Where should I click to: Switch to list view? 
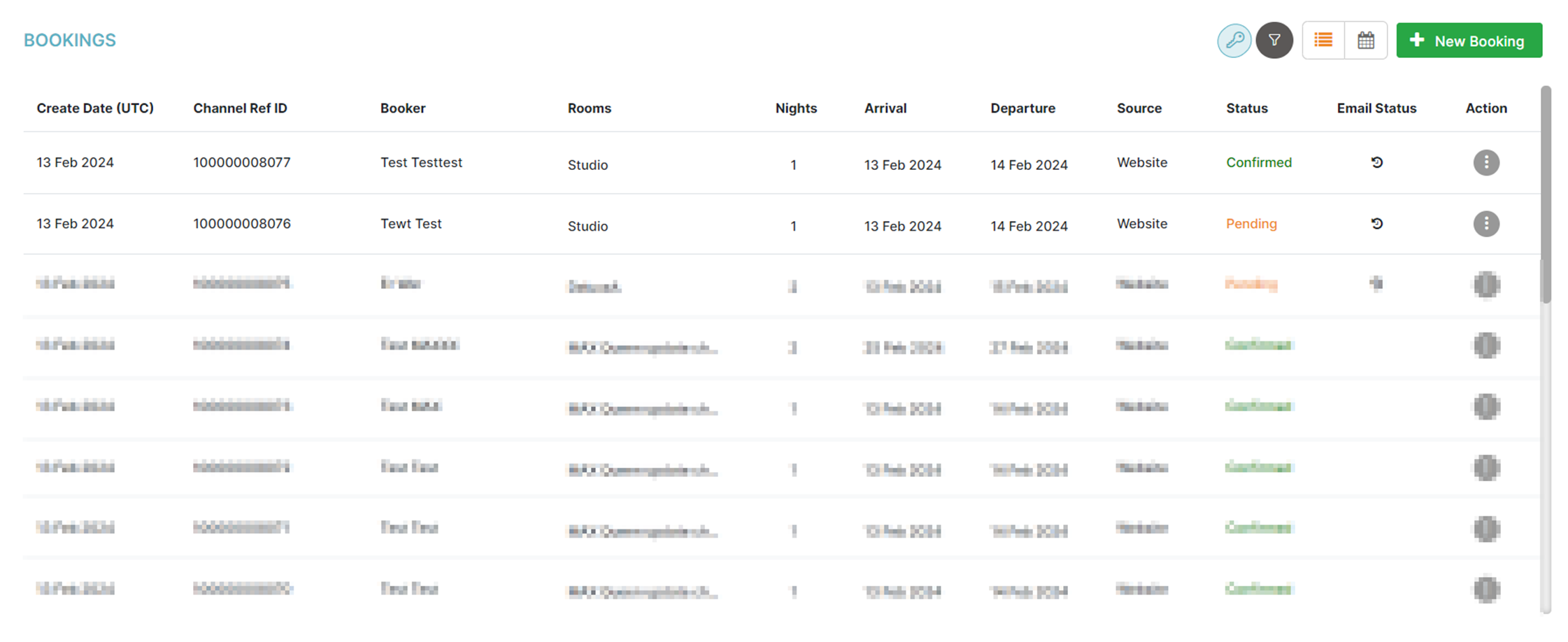pos(1324,40)
